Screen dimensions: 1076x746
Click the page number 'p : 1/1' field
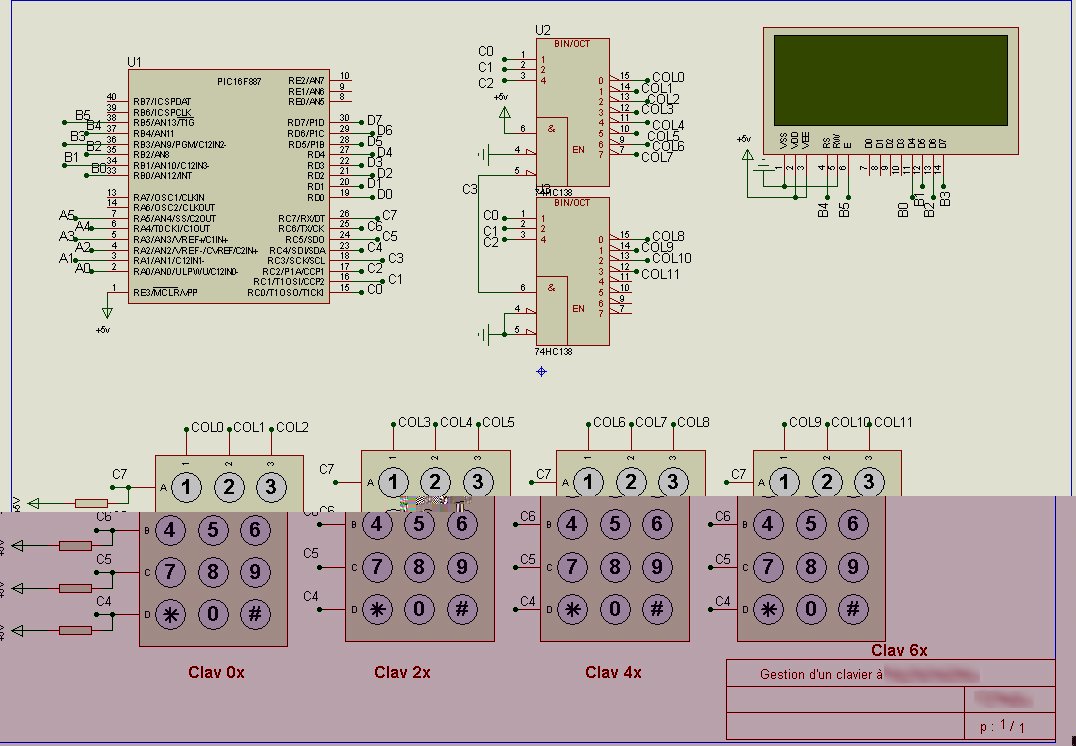pos(1003,725)
